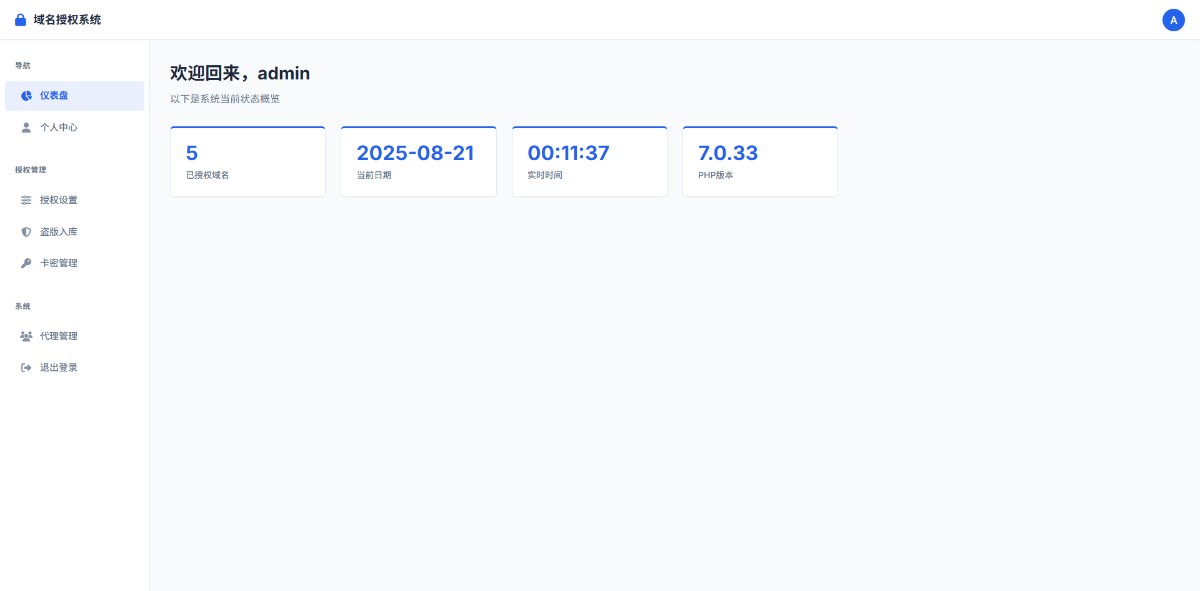
Task: Navigate to 盗版入库 menu label
Action: (x=59, y=232)
